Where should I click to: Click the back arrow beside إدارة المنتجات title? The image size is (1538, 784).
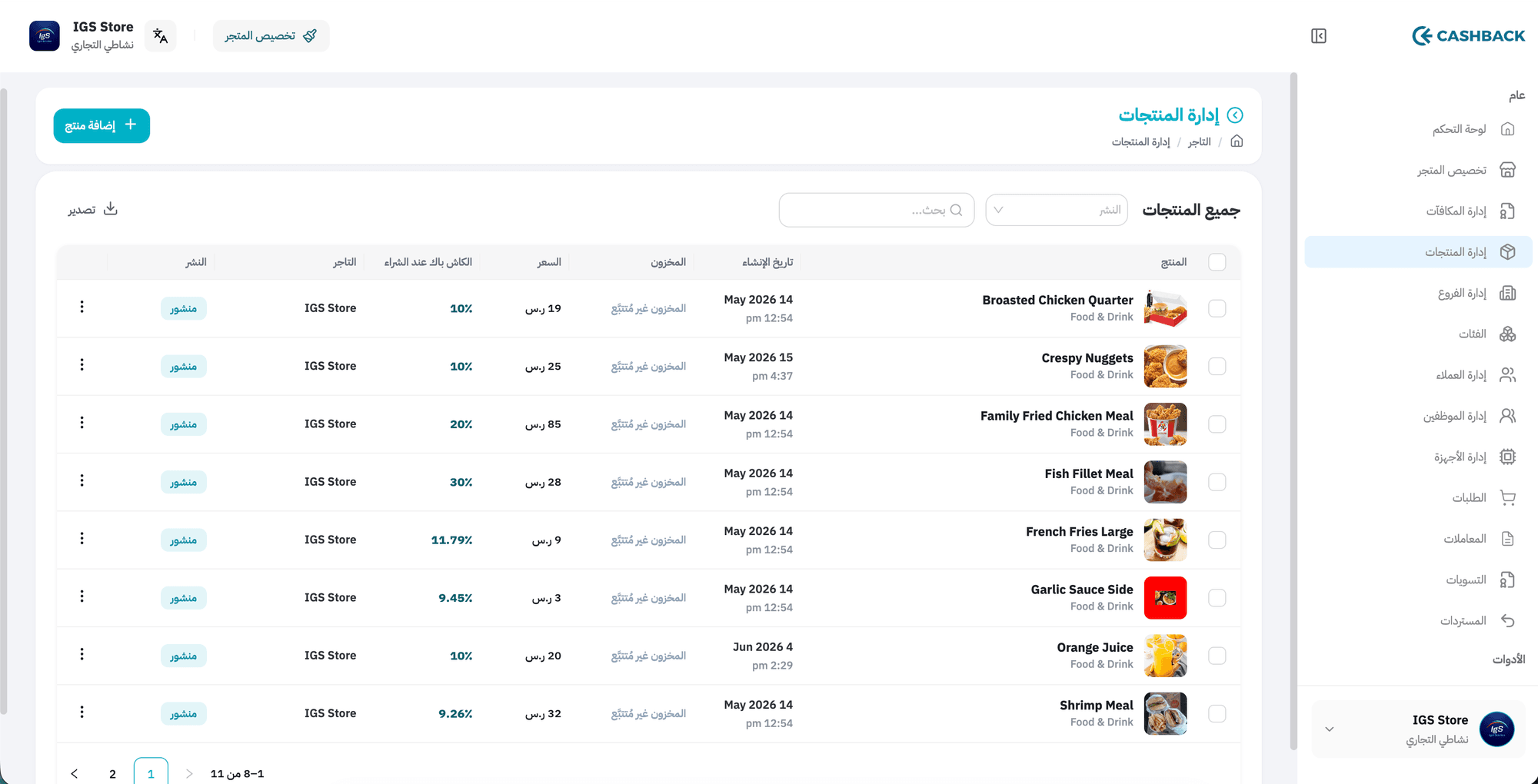1235,115
